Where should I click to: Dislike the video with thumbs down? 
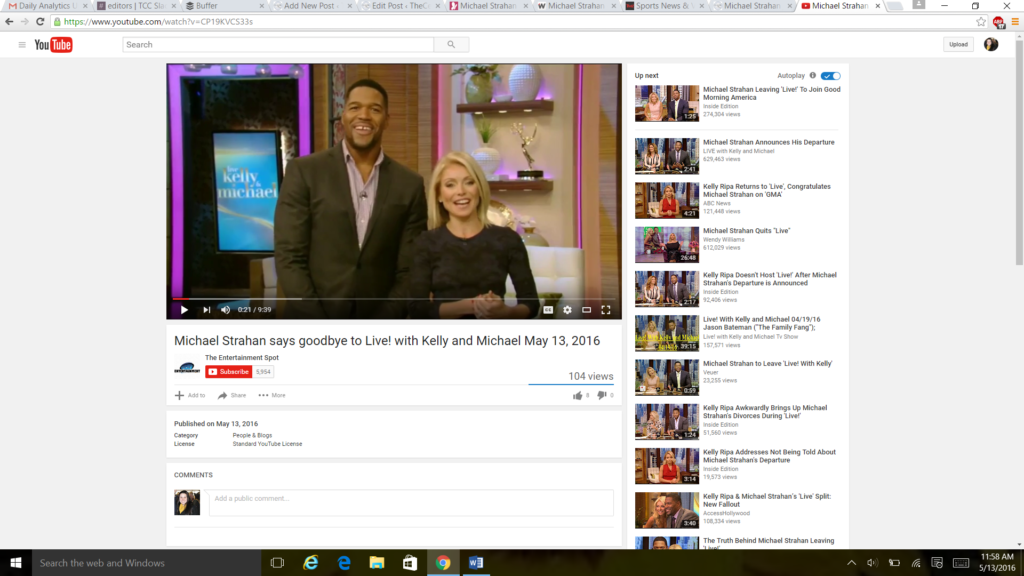(602, 395)
